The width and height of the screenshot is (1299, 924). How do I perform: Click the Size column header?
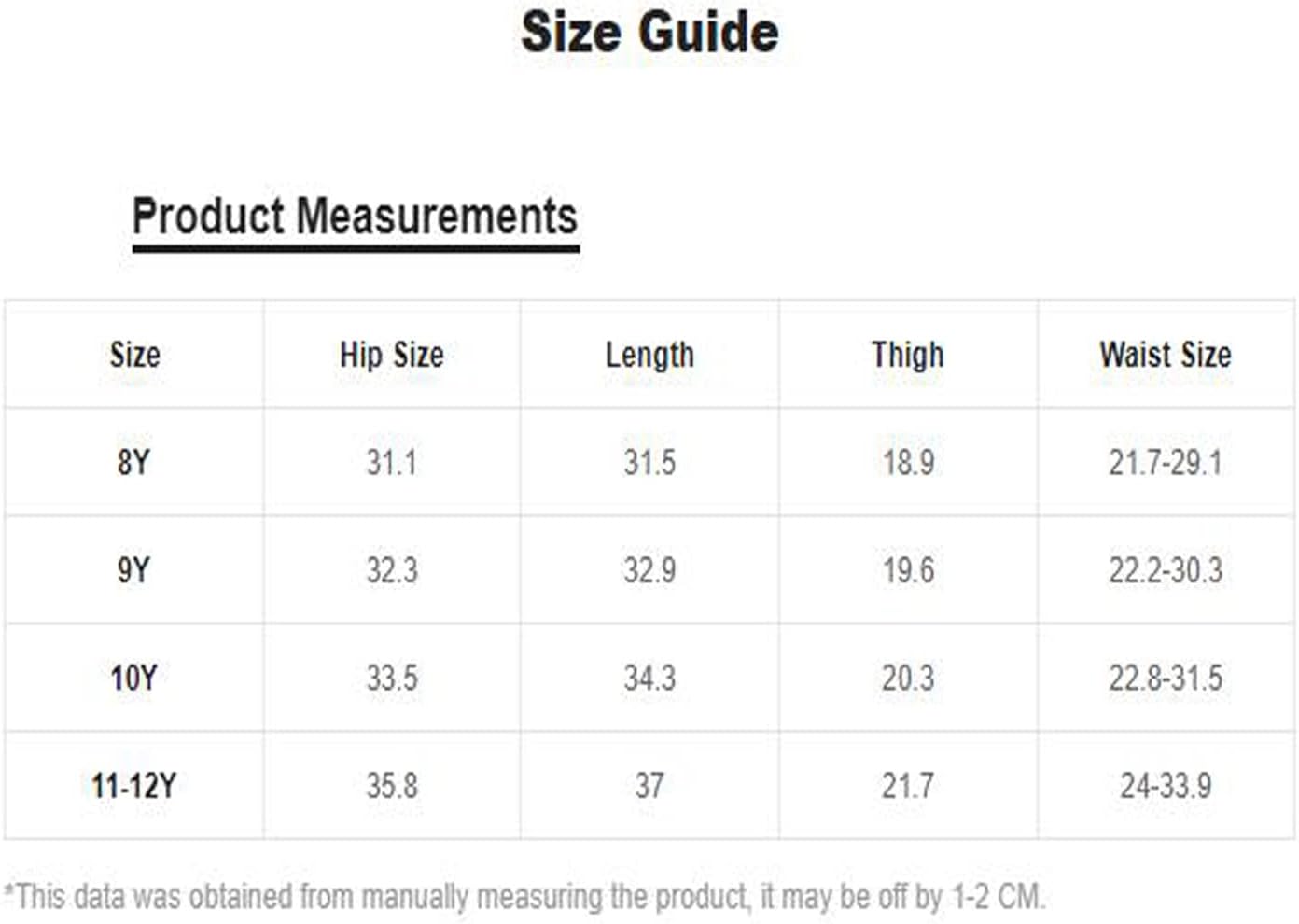(x=134, y=355)
